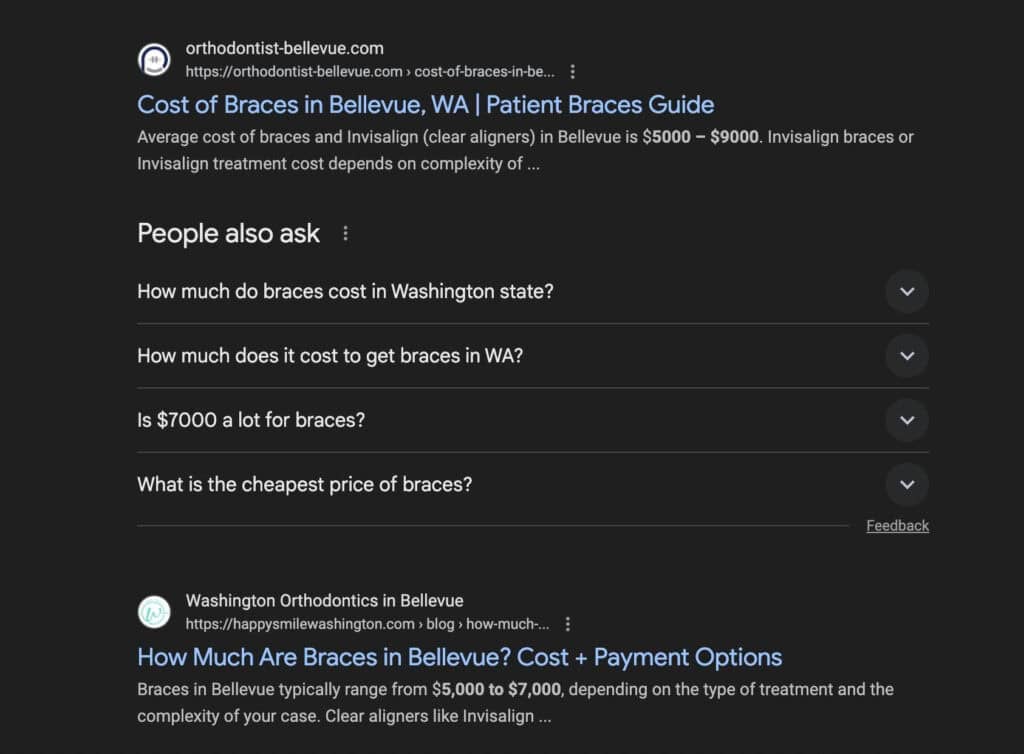Expand 'What is the cheapest price of braces?'
The height and width of the screenshot is (754, 1024).
pyautogui.click(x=907, y=484)
